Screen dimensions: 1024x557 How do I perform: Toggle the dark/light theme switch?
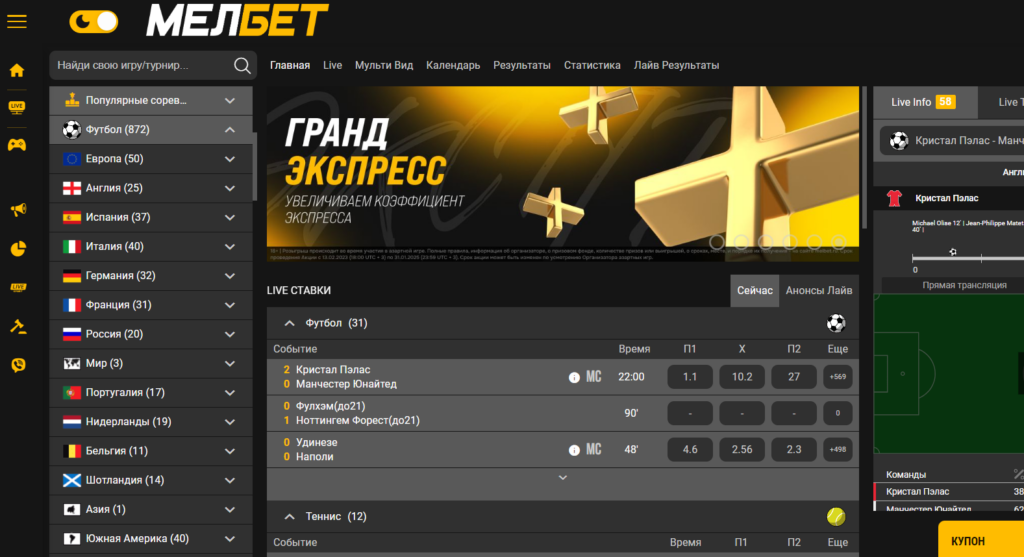(x=93, y=22)
